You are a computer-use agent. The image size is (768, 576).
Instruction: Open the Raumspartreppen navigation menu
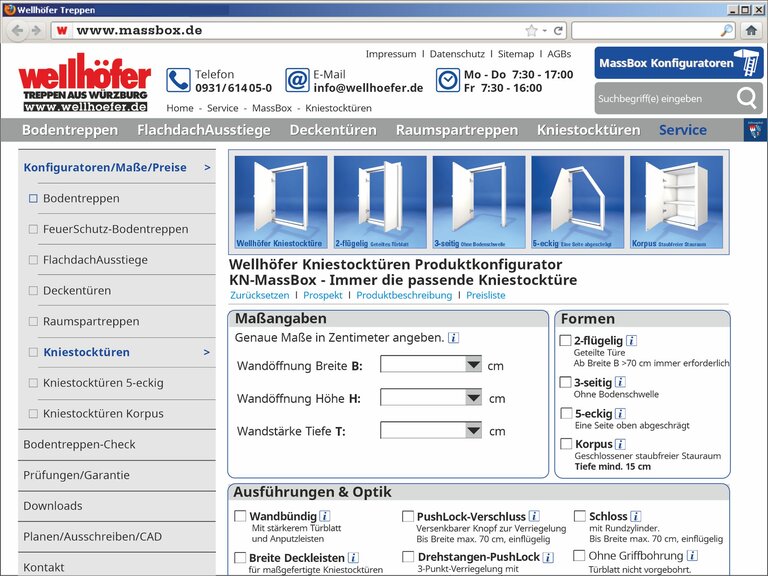point(457,130)
